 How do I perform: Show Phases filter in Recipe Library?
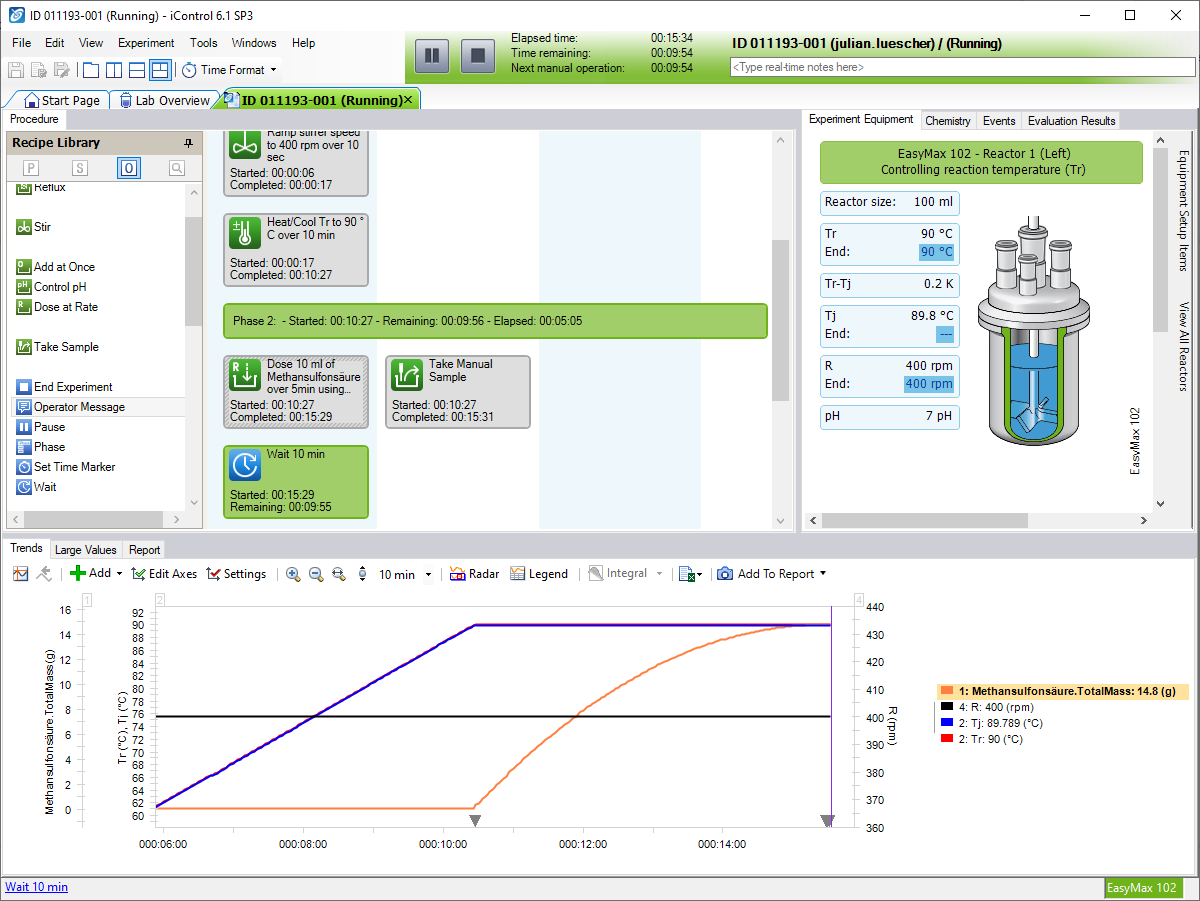31,168
